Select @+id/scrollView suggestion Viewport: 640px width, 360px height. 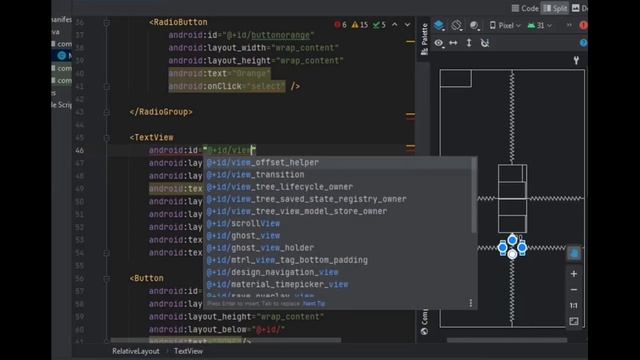click(337, 224)
